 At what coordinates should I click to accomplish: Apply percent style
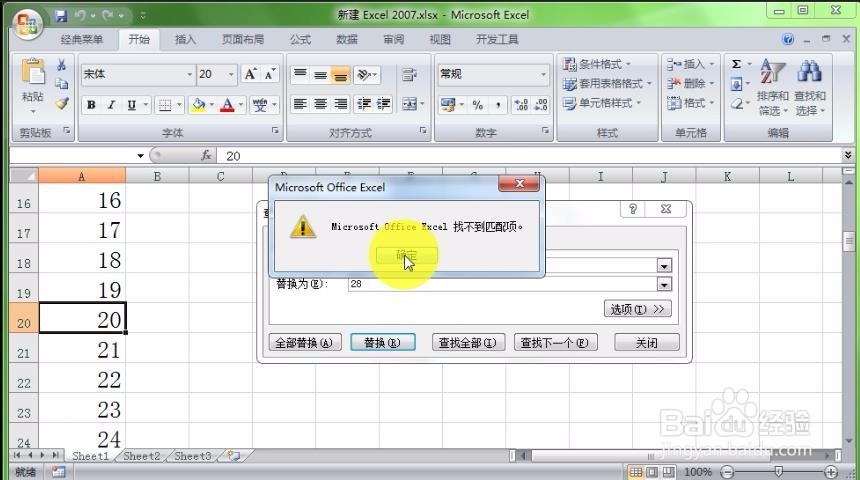coord(478,104)
